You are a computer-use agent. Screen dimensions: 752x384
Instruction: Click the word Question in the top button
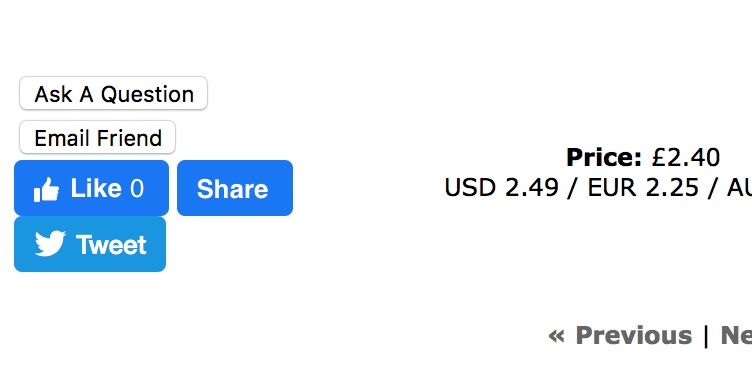147,94
